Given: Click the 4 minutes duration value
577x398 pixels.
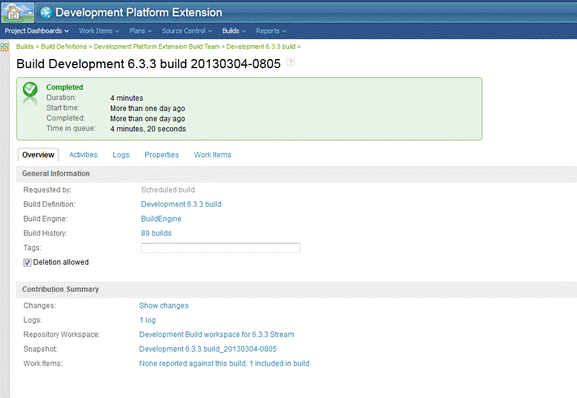Looking at the screenshot, I should (127, 98).
